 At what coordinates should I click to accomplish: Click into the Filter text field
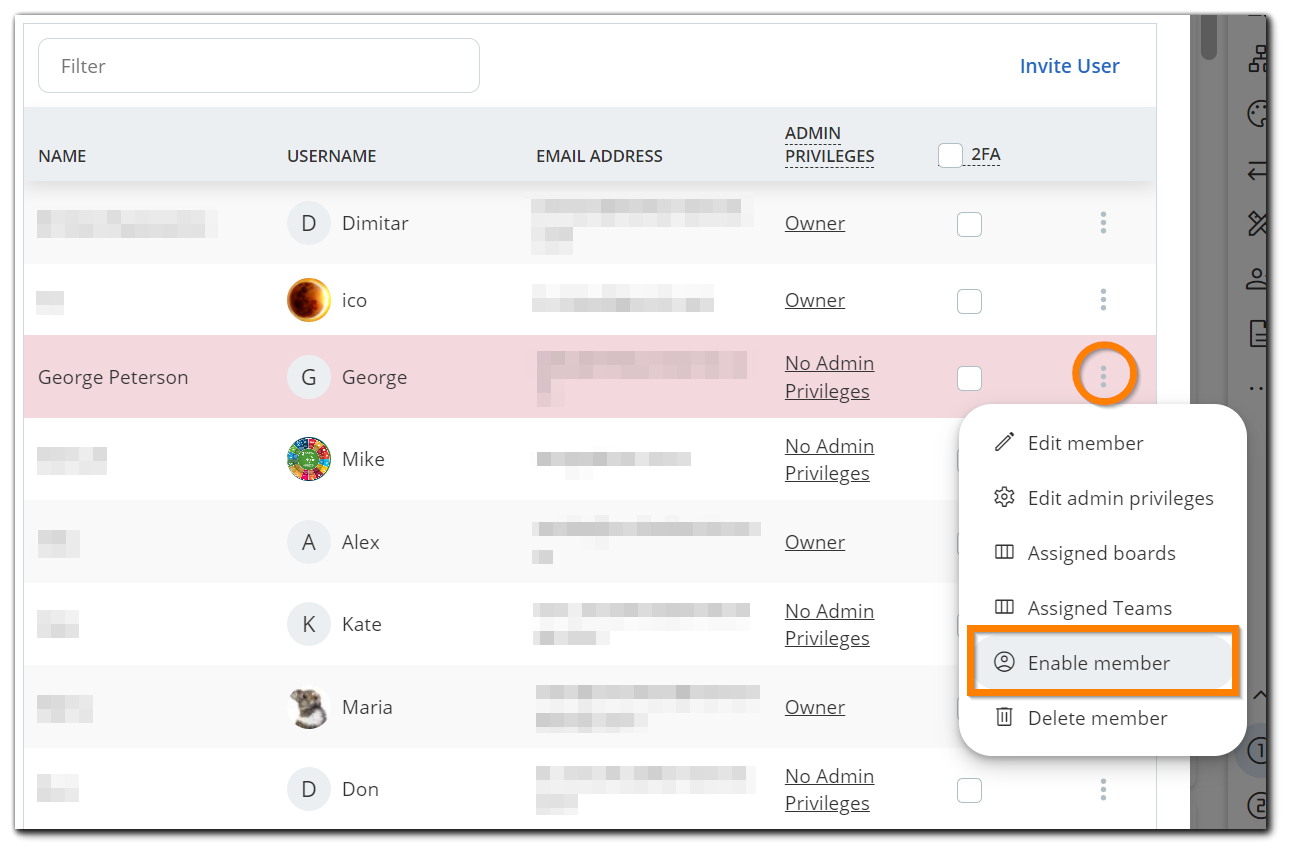tap(259, 66)
